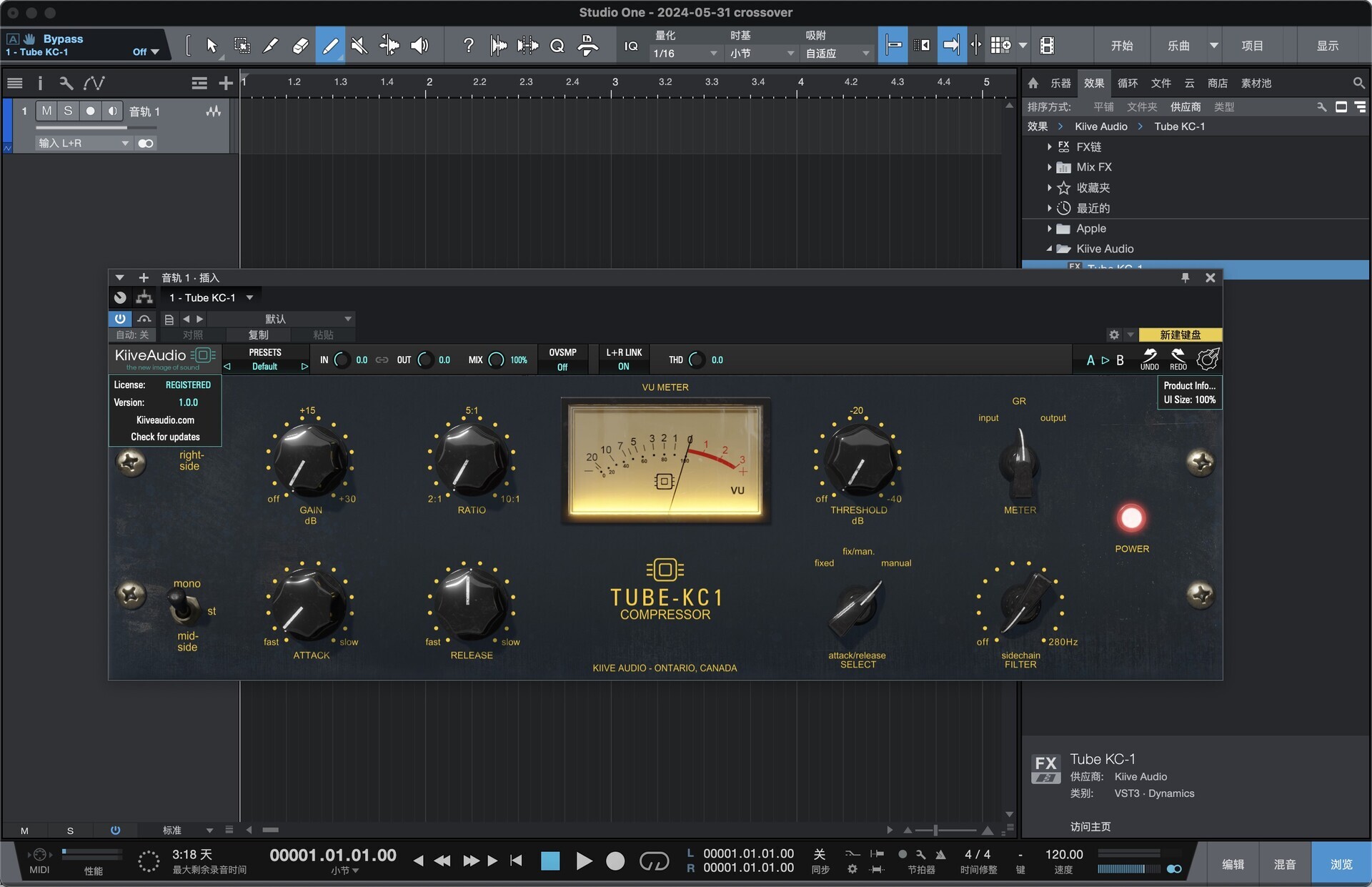Toggle the plugin bypass power button
This screenshot has height=887, width=1372.
point(119,319)
